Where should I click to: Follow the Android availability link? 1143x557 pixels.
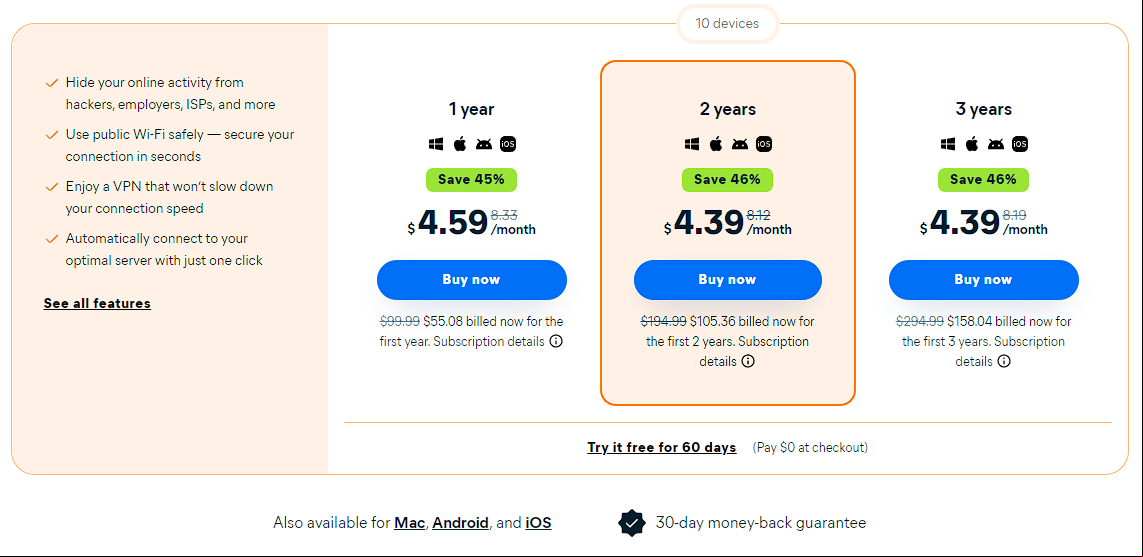[461, 523]
